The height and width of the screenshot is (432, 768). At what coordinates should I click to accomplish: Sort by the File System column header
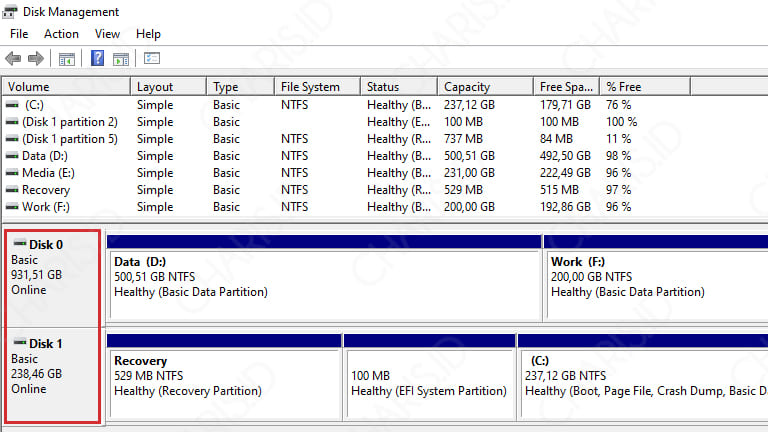click(x=317, y=87)
